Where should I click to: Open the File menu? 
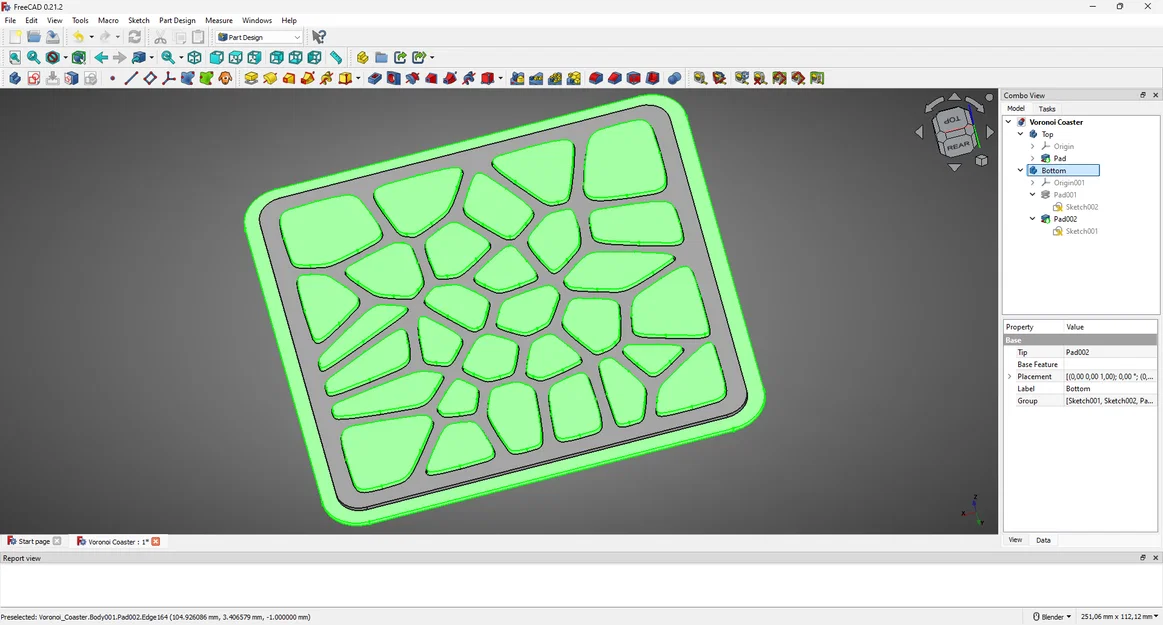tap(10, 20)
